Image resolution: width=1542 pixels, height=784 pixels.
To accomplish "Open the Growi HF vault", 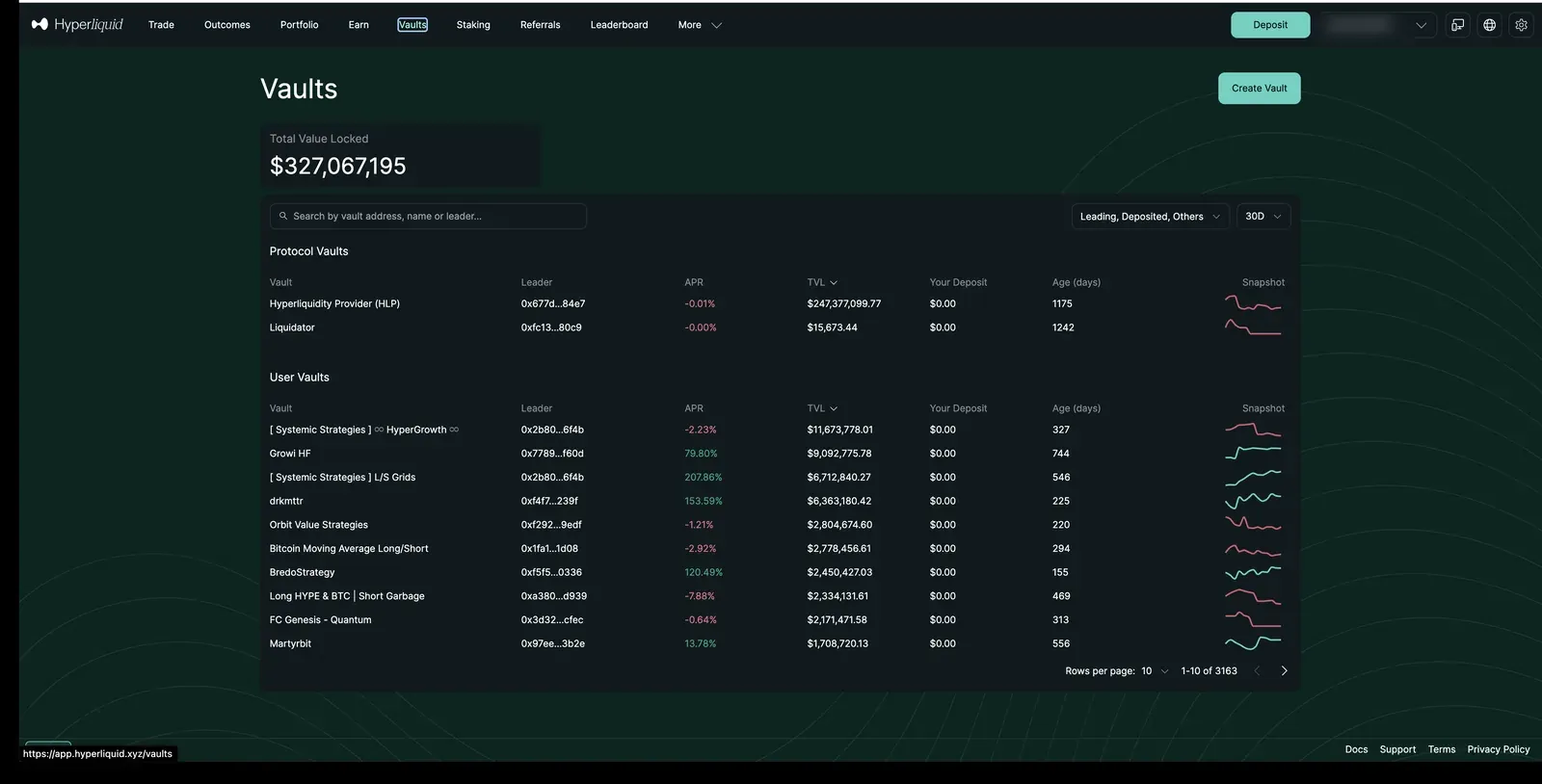I will coord(290,453).
